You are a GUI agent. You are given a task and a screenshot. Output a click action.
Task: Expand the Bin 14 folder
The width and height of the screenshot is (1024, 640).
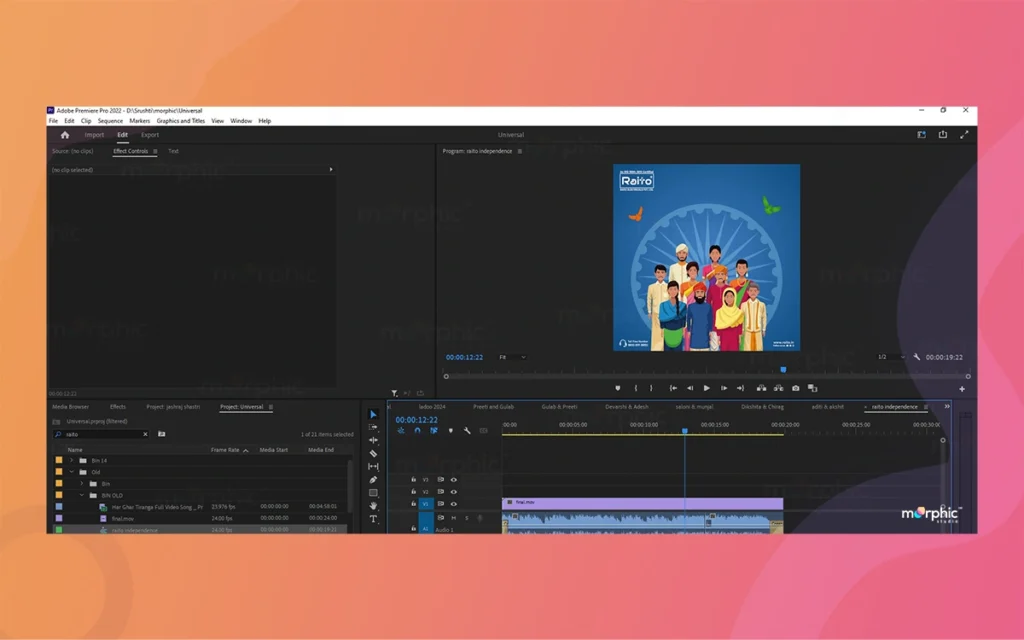pyautogui.click(x=71, y=461)
